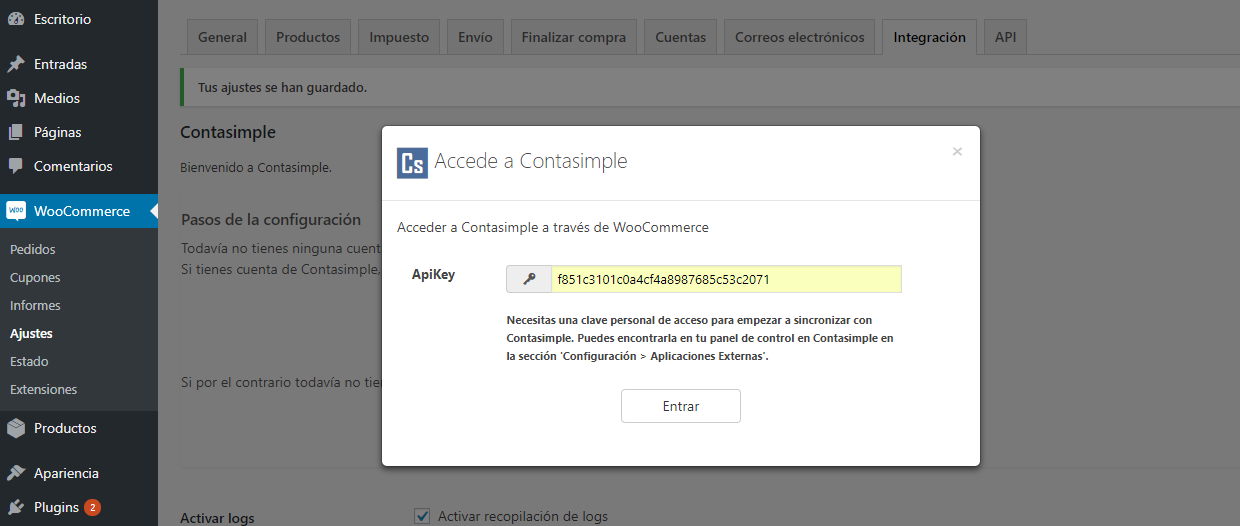The height and width of the screenshot is (526, 1240).
Task: Click the Plugins plug icon
Action: (16, 507)
